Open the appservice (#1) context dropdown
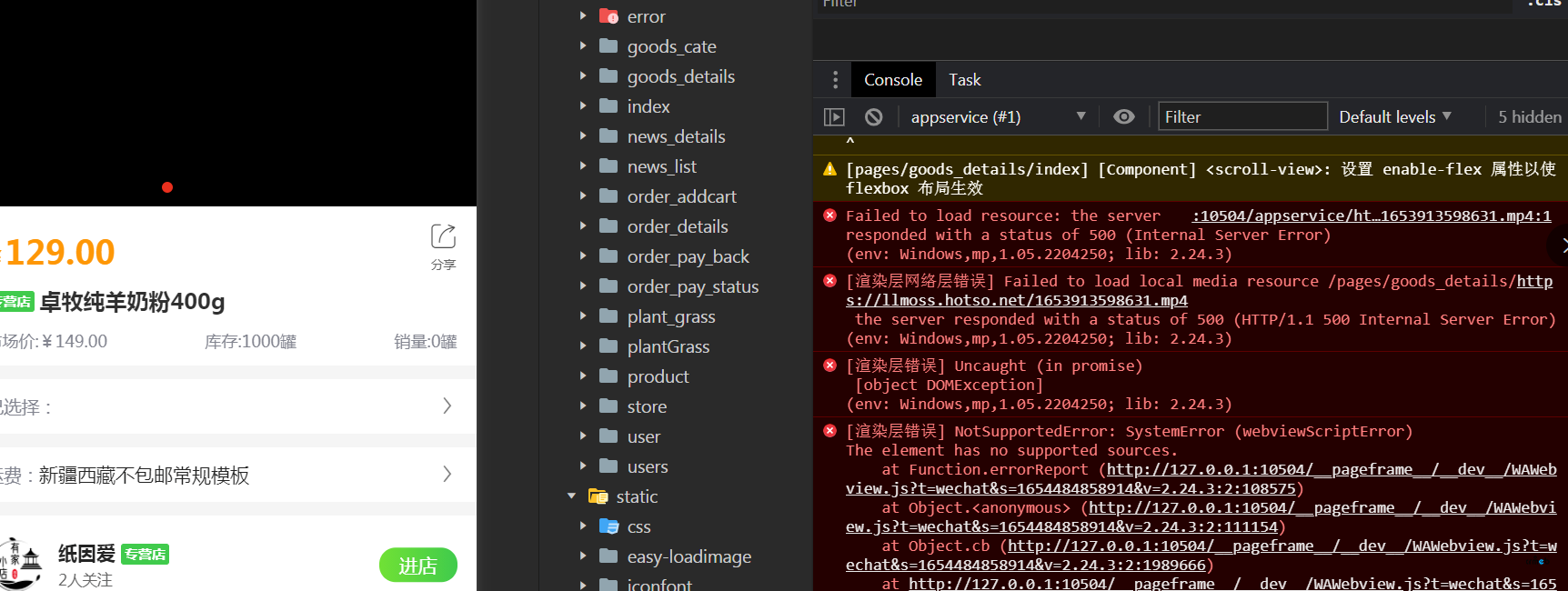This screenshot has width=1568, height=591. 998,117
